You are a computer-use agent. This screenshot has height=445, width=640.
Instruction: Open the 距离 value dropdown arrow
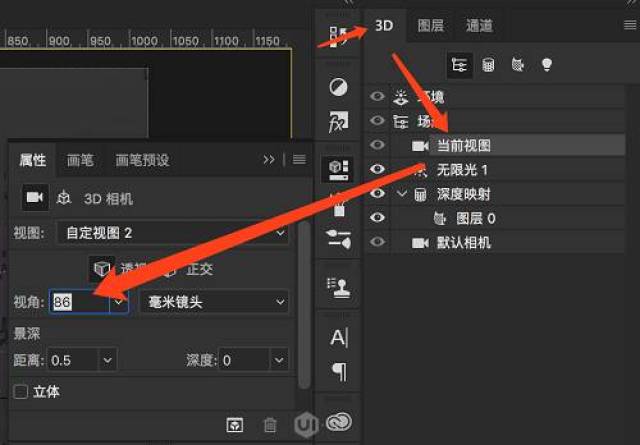coord(108,360)
